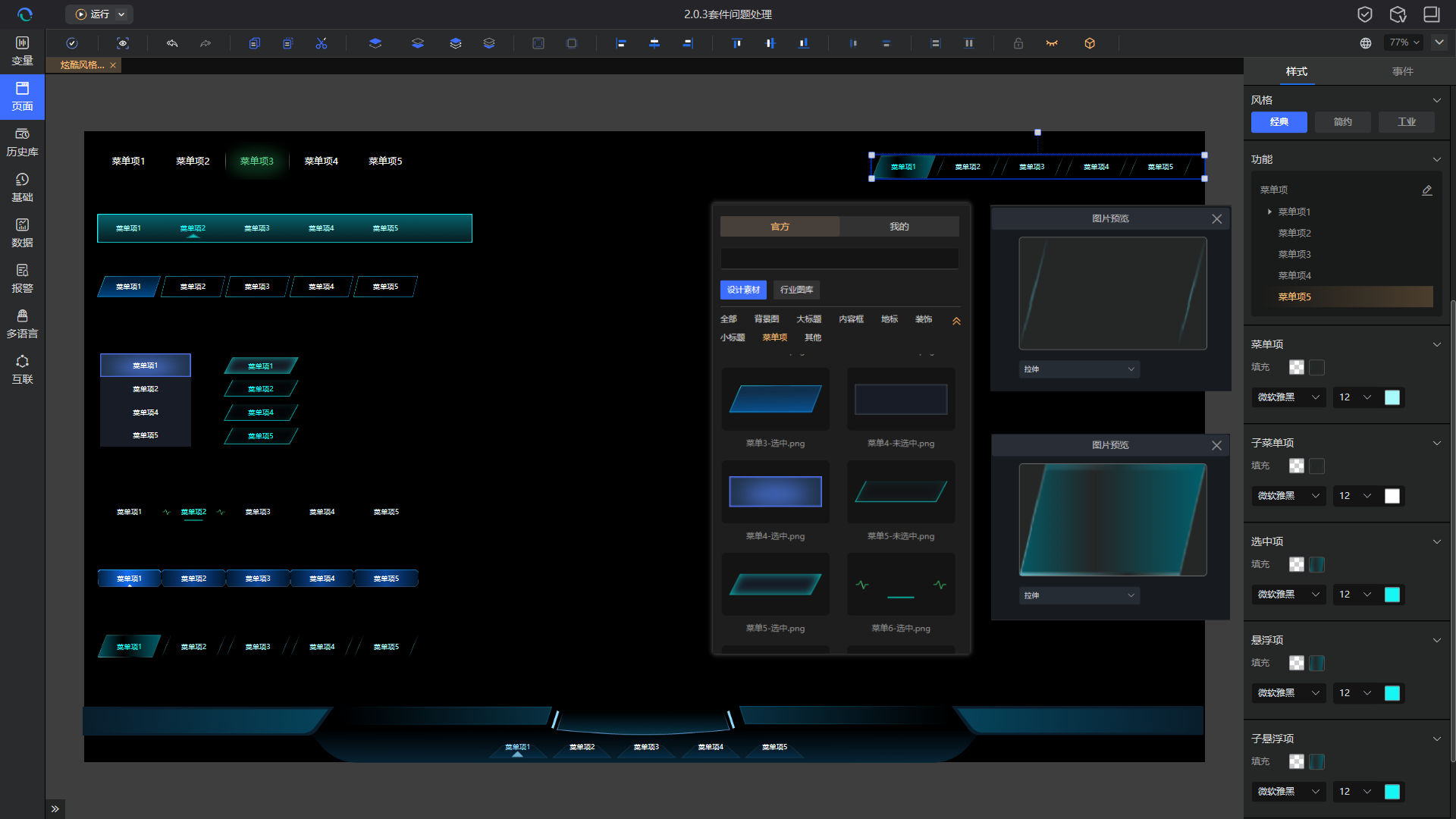Click the edit pencil icon beside 菜单项

tap(1426, 190)
